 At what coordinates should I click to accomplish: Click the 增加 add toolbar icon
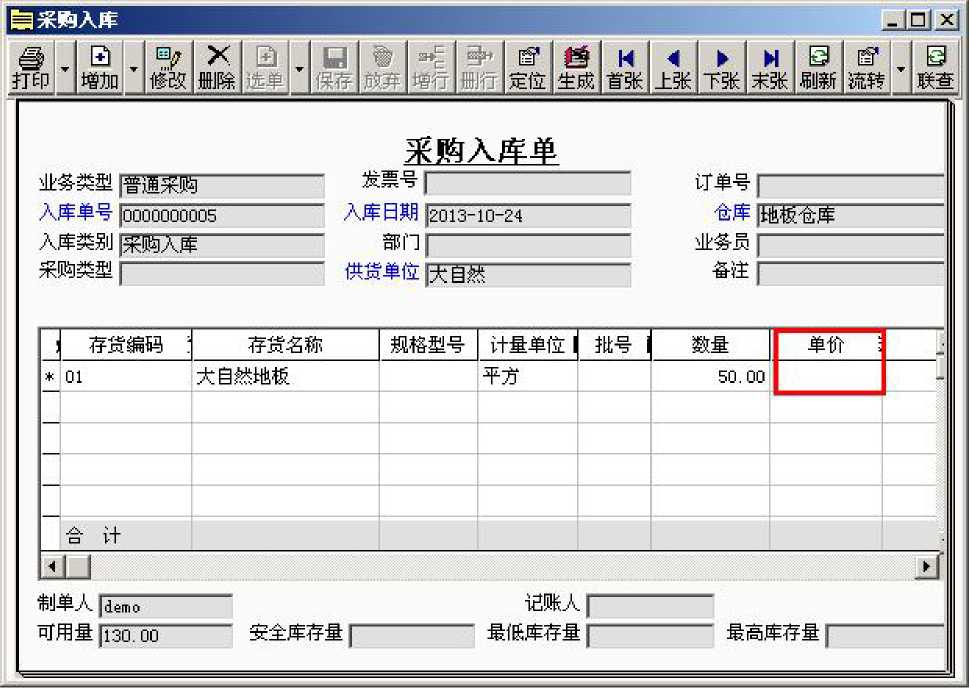tap(100, 67)
